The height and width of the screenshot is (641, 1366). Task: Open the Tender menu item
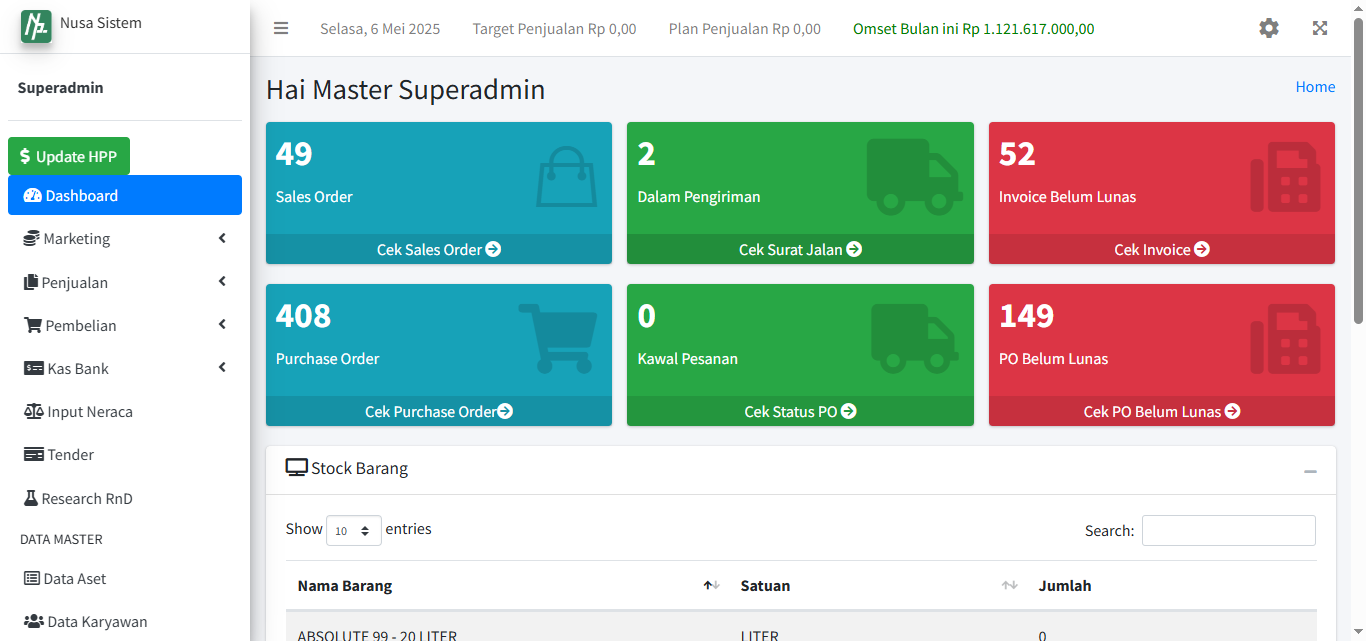[x=70, y=455]
